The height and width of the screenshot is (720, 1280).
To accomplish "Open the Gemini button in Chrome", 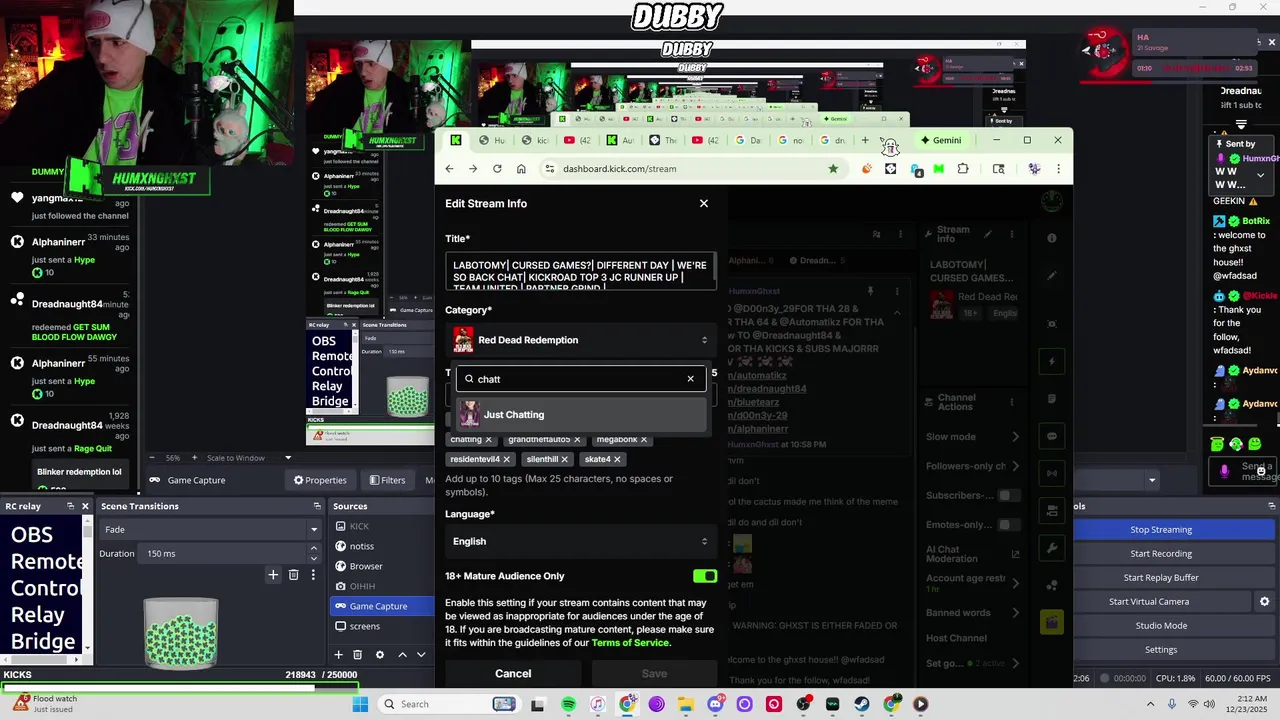I will pyautogui.click(x=941, y=140).
